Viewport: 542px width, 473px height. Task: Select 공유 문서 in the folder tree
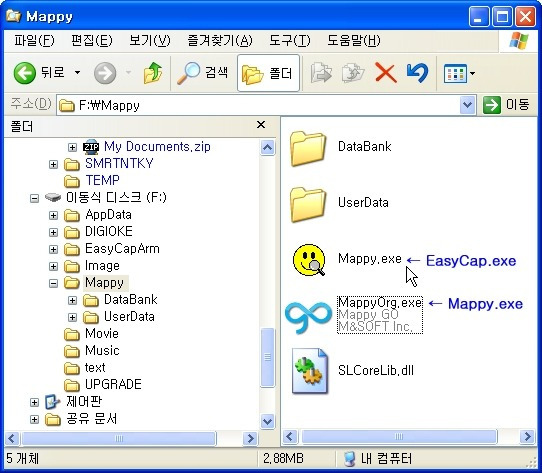(x=91, y=418)
